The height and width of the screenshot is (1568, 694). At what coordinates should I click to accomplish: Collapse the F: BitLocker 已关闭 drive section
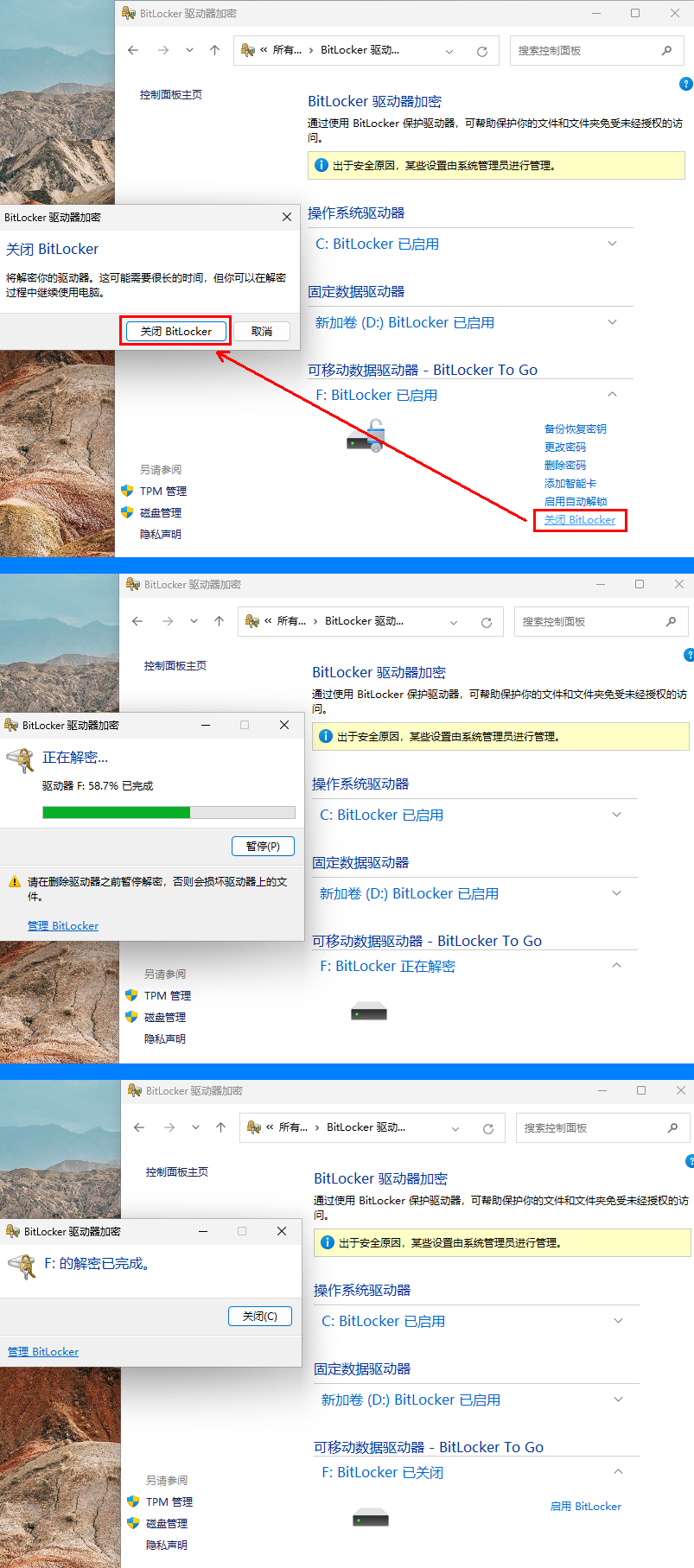(x=618, y=1472)
